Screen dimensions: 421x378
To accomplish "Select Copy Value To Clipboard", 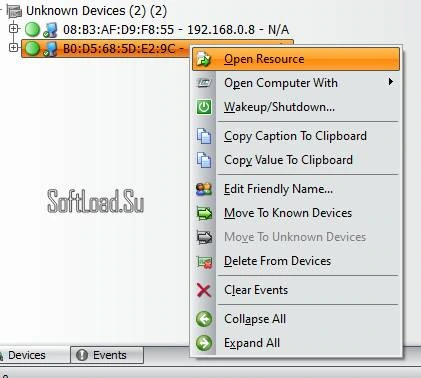I will tap(296, 160).
